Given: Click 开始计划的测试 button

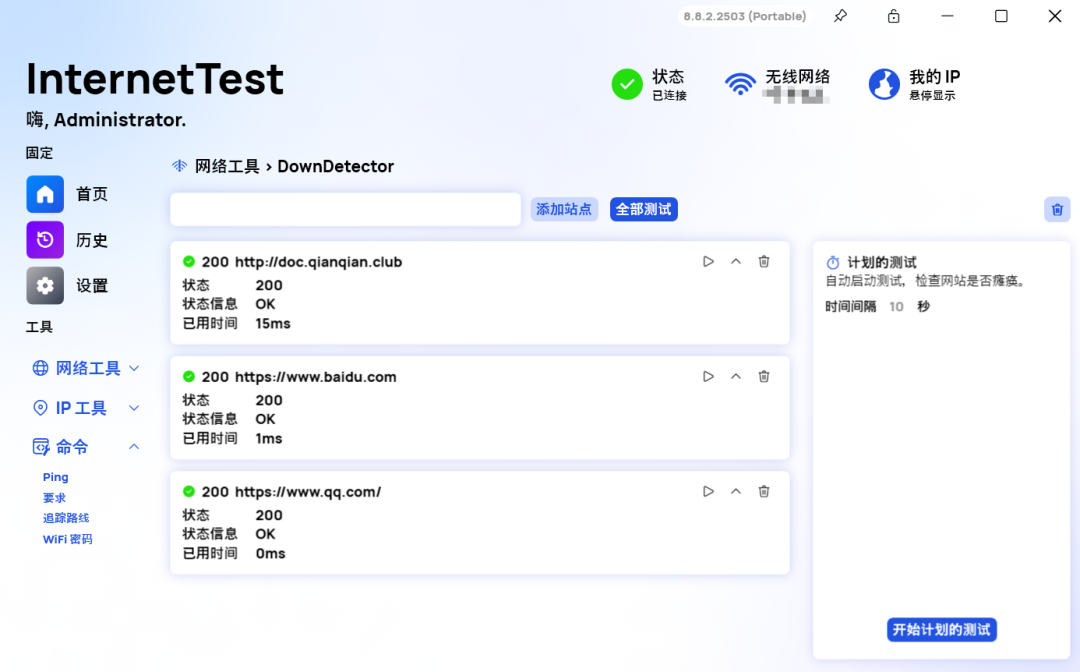Looking at the screenshot, I should pyautogui.click(x=941, y=629).
